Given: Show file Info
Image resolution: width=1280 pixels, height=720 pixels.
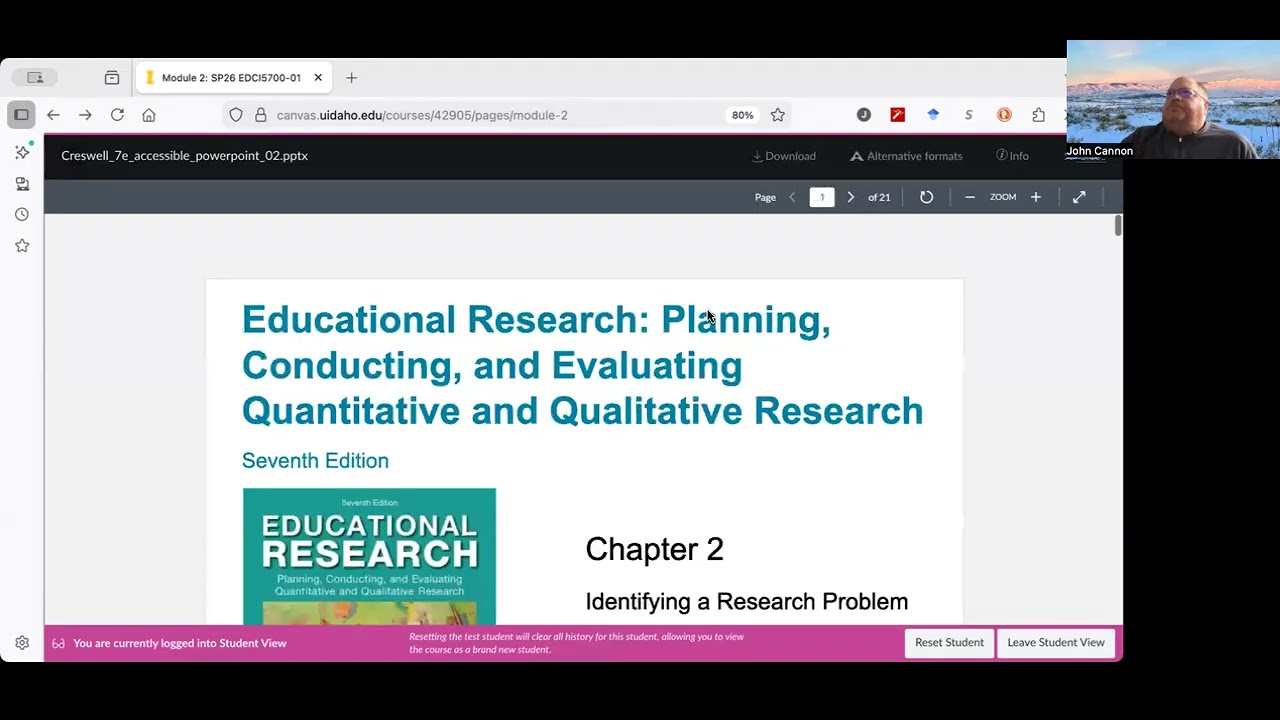Looking at the screenshot, I should click(1012, 156).
